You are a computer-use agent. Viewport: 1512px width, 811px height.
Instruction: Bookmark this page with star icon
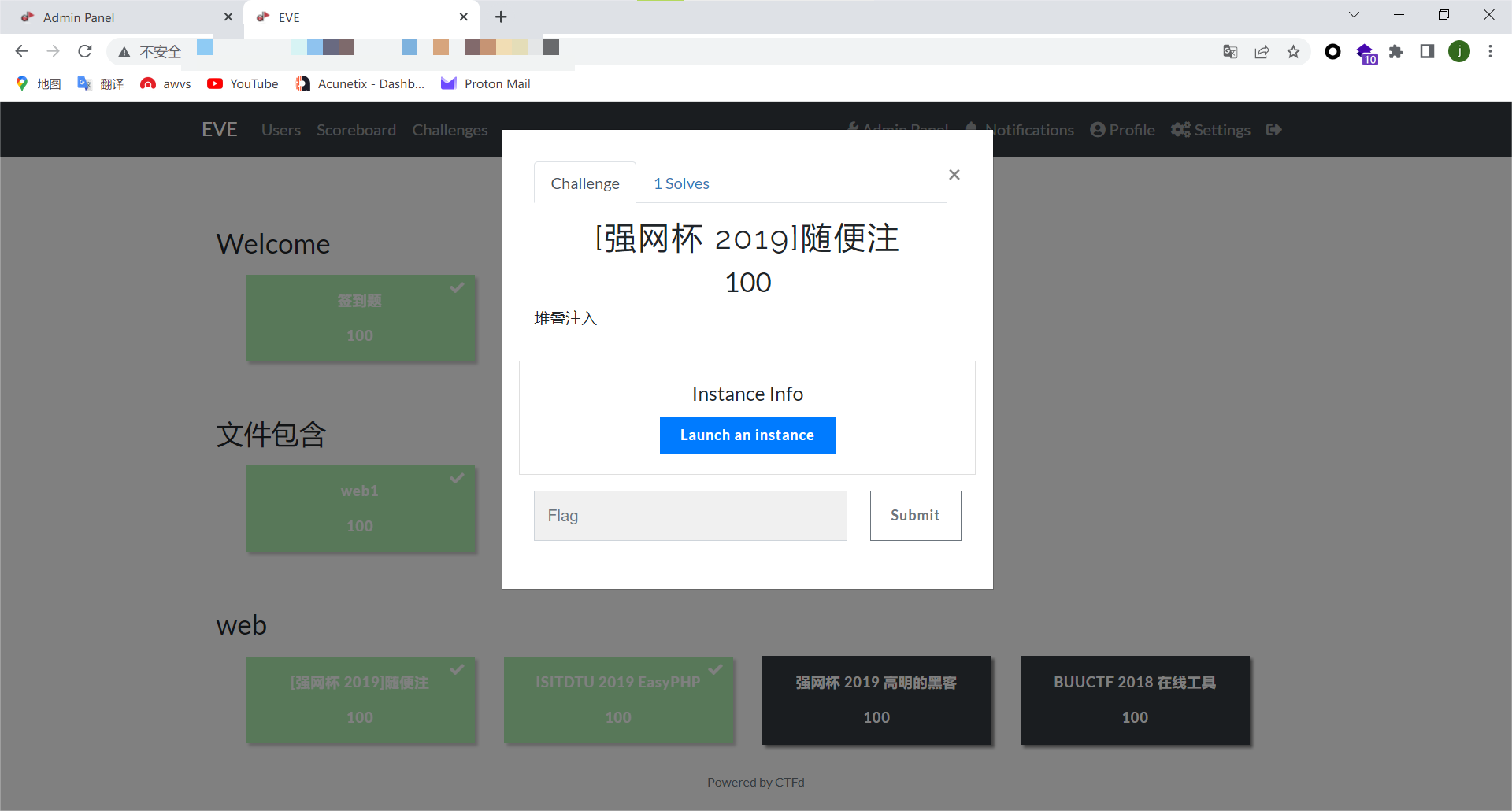point(1293,52)
